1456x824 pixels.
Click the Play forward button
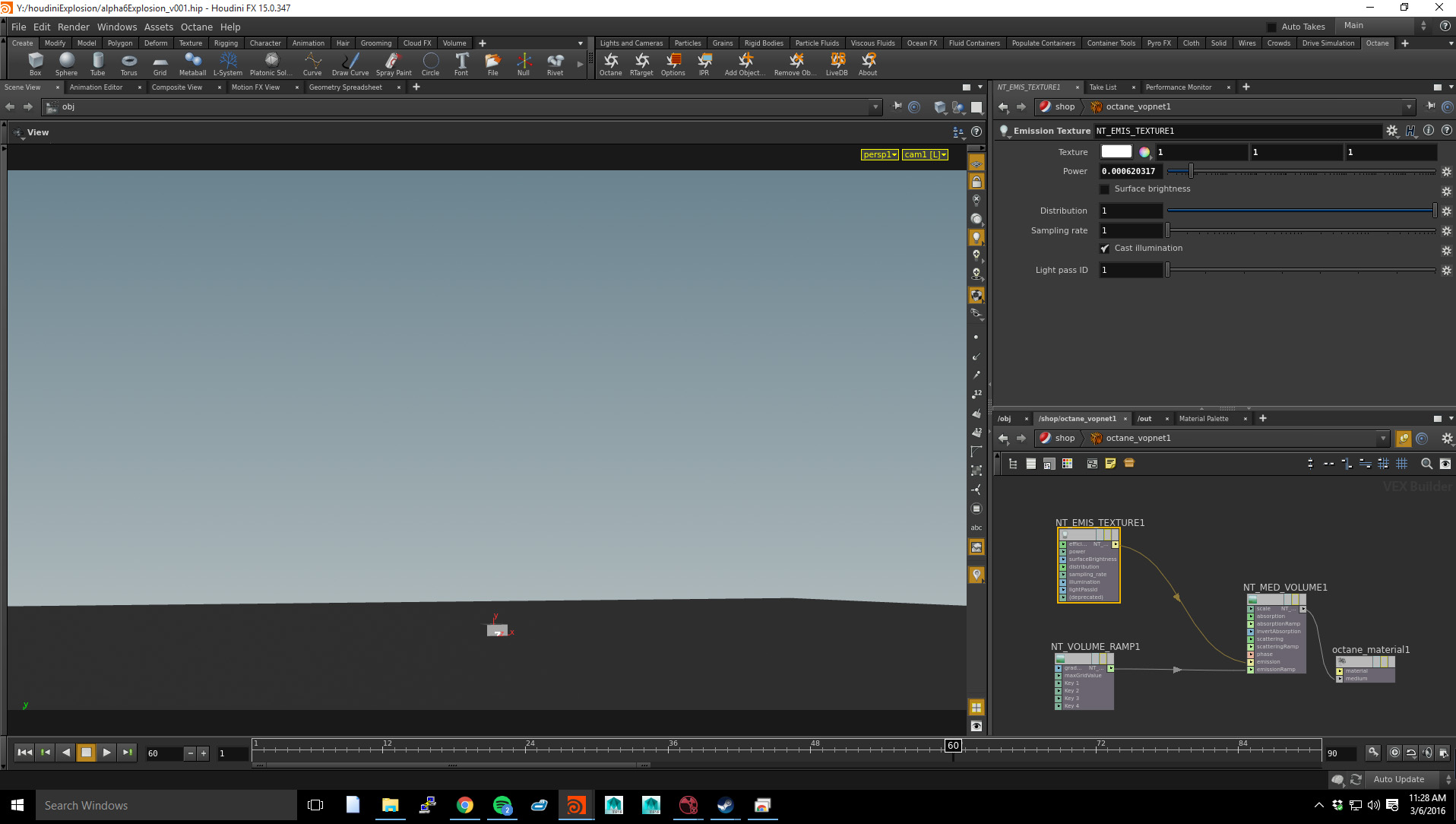point(106,753)
